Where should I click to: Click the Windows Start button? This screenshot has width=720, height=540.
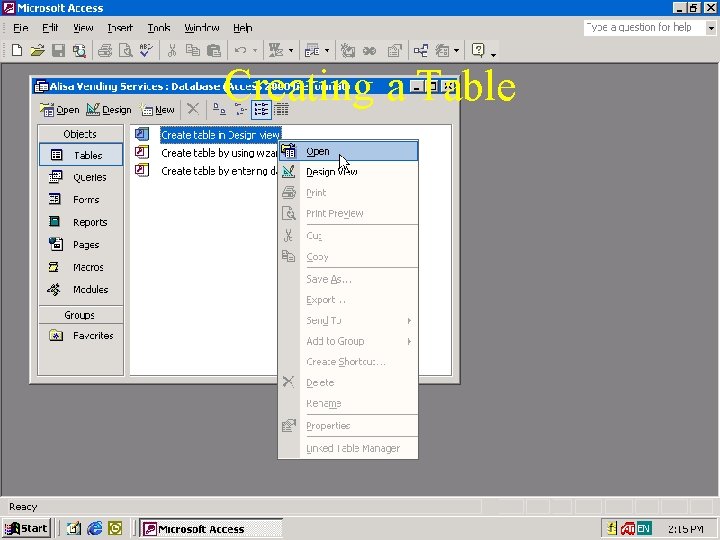coord(26,529)
